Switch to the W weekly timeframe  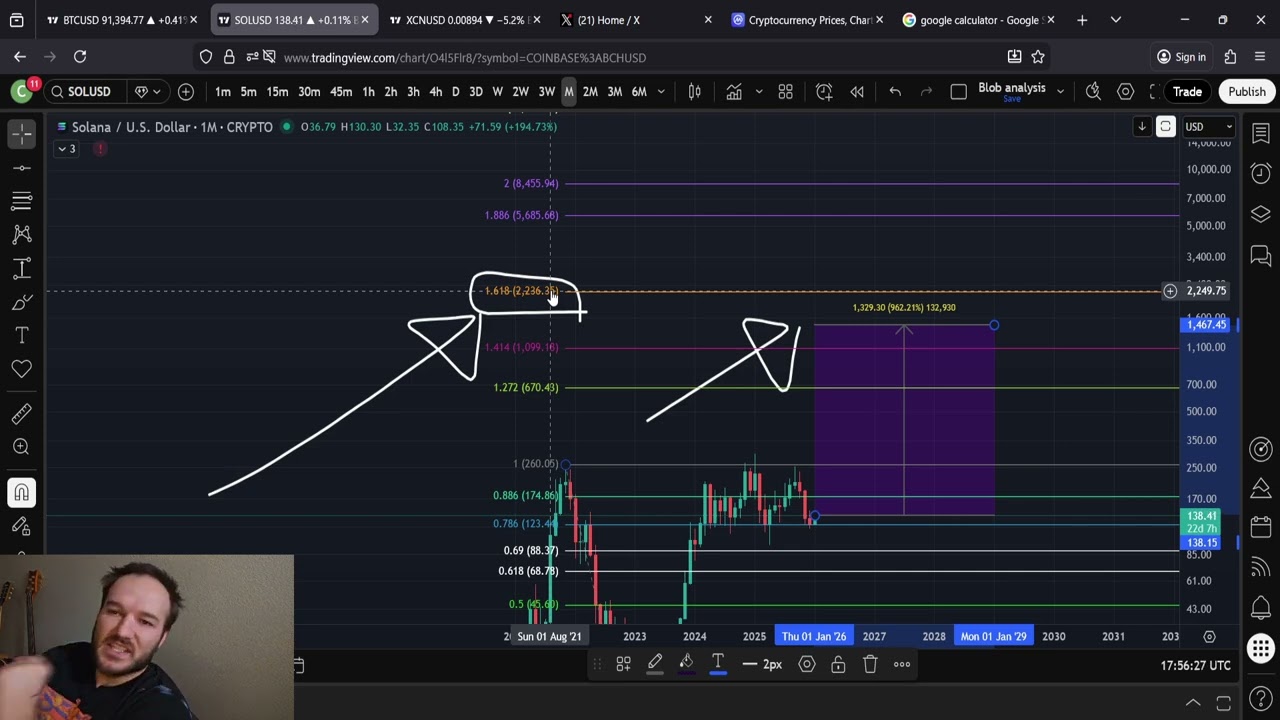point(497,92)
